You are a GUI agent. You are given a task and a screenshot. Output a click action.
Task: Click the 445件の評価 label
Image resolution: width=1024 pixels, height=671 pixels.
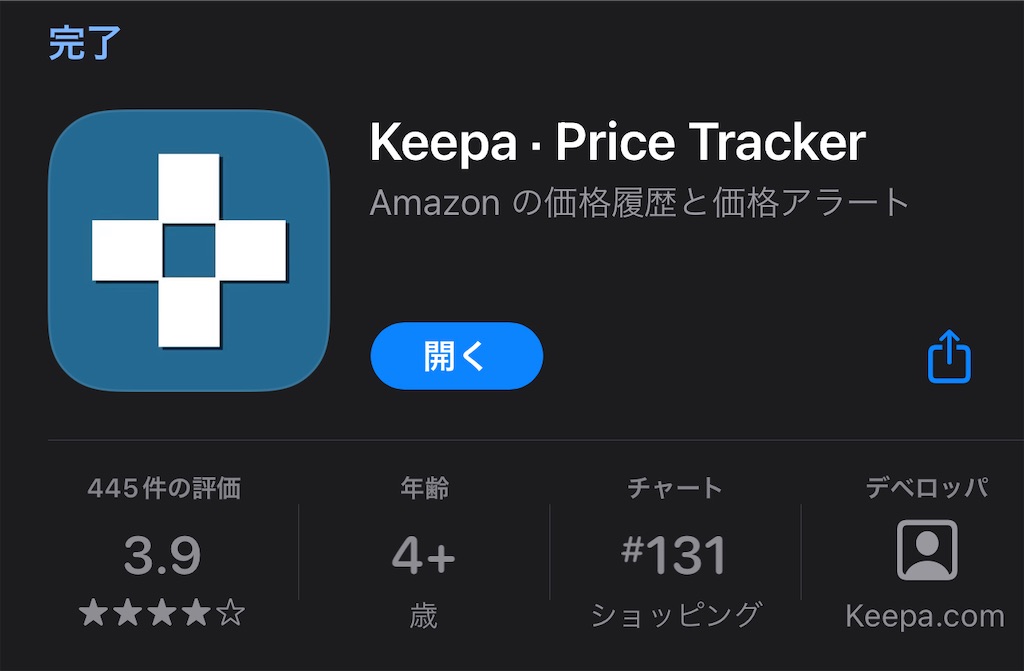tap(164, 488)
